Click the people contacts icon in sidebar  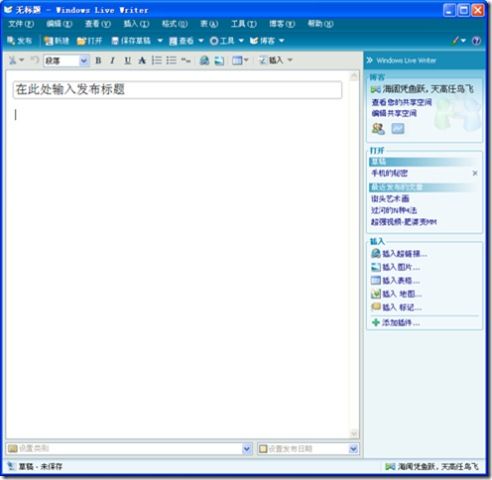tap(378, 128)
